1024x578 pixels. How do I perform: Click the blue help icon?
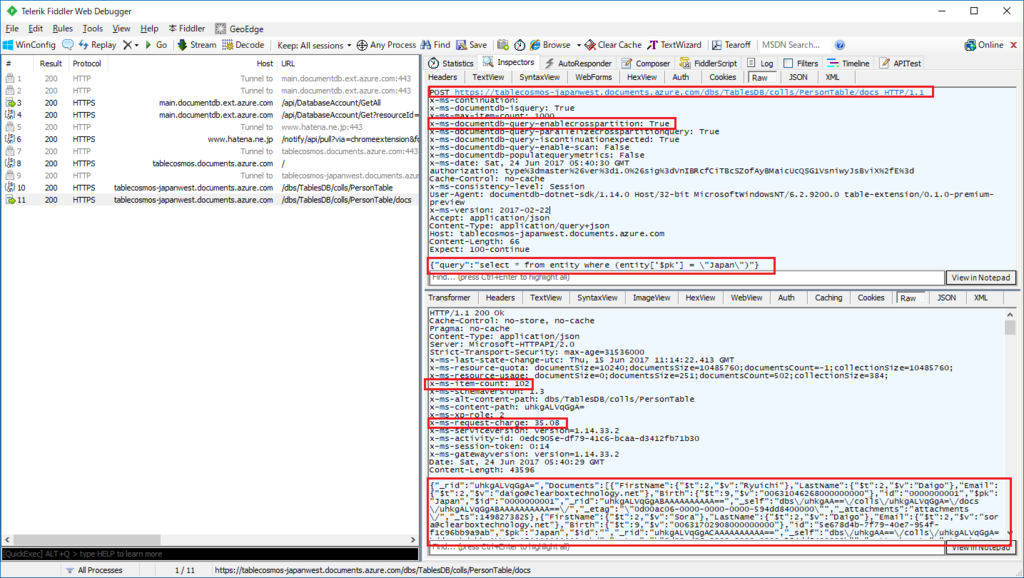840,45
